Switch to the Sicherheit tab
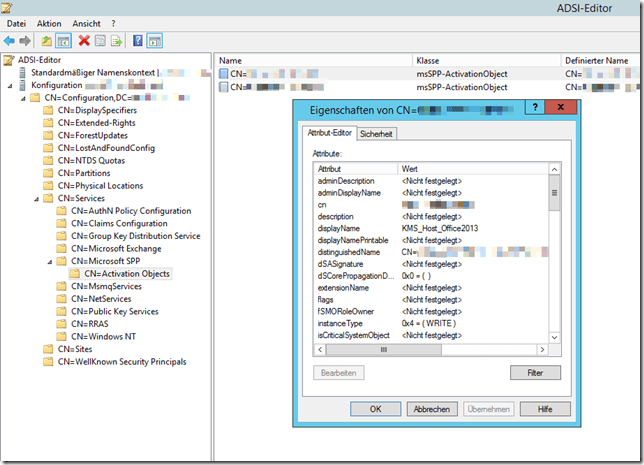 376,133
